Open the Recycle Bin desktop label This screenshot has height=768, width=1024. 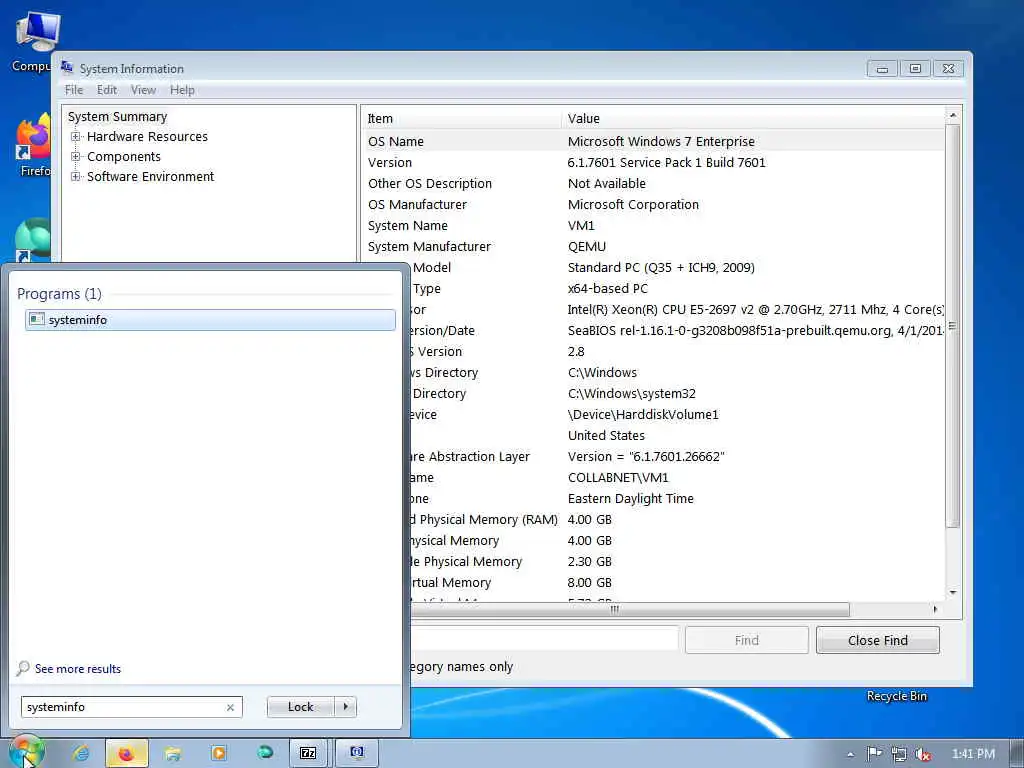click(x=896, y=696)
